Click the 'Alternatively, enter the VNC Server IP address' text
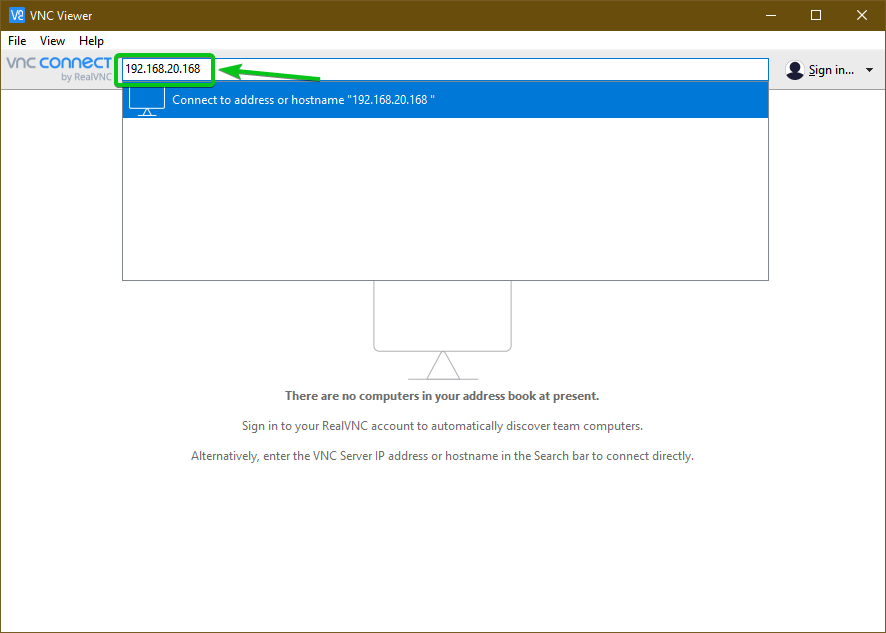 pyautogui.click(x=442, y=456)
